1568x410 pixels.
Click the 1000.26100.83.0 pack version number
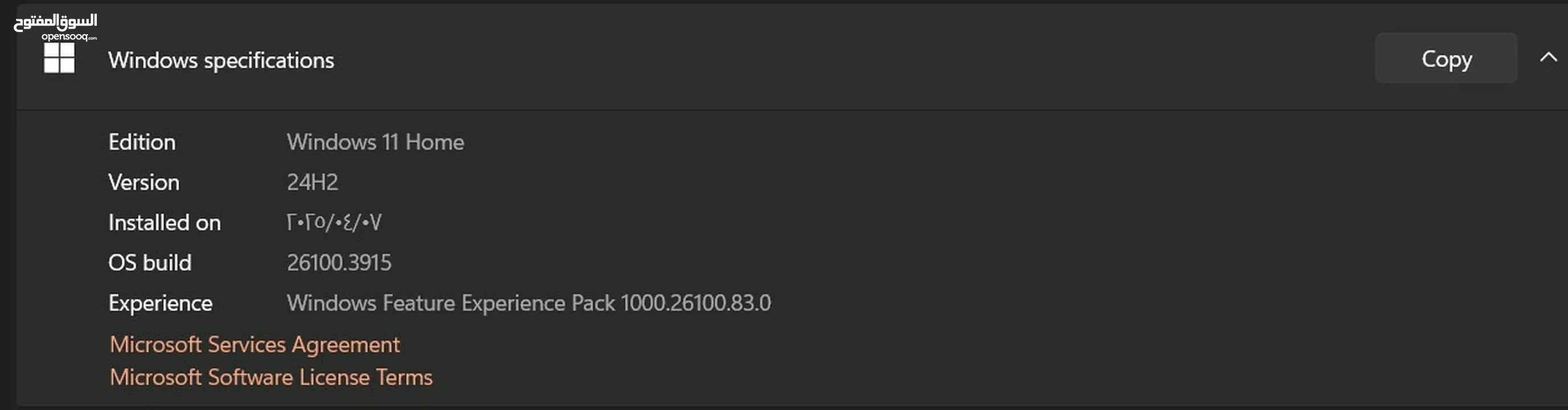696,303
